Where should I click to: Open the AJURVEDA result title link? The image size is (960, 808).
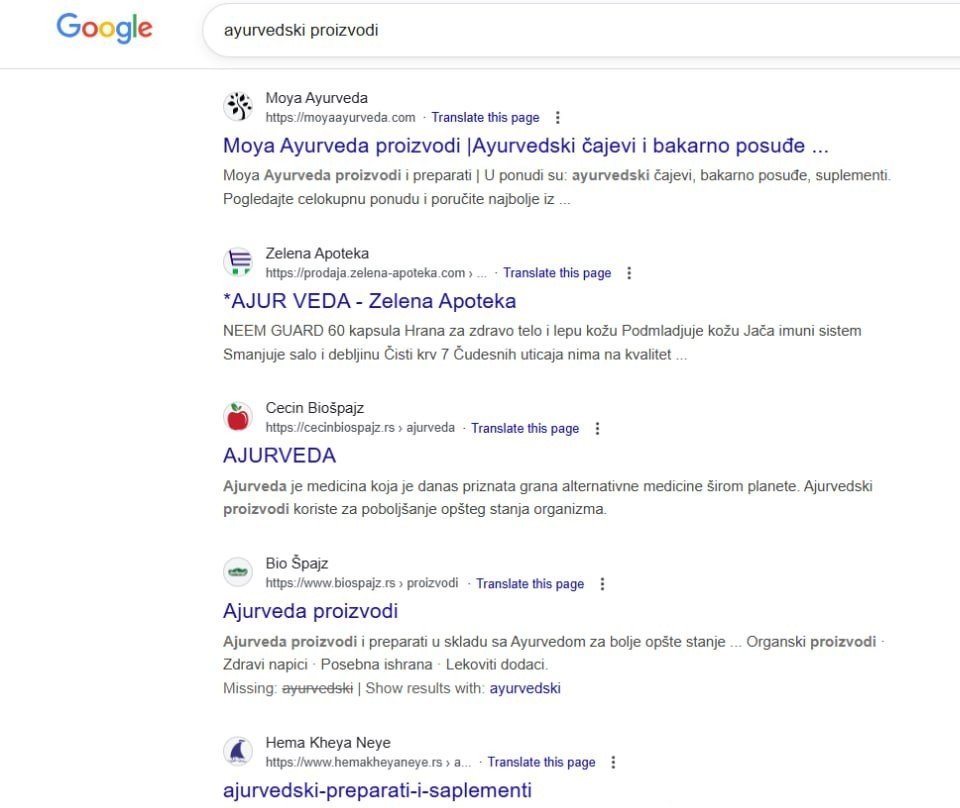pyautogui.click(x=279, y=456)
